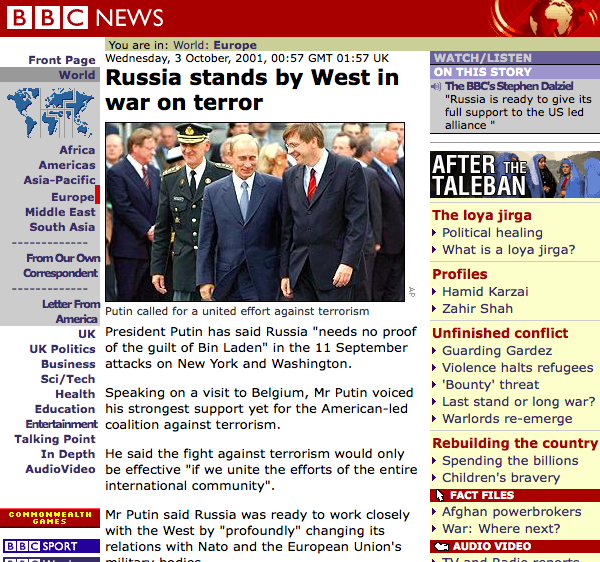Click the Putin photo in article
Viewport: 600px width, 562px height.
point(255,212)
